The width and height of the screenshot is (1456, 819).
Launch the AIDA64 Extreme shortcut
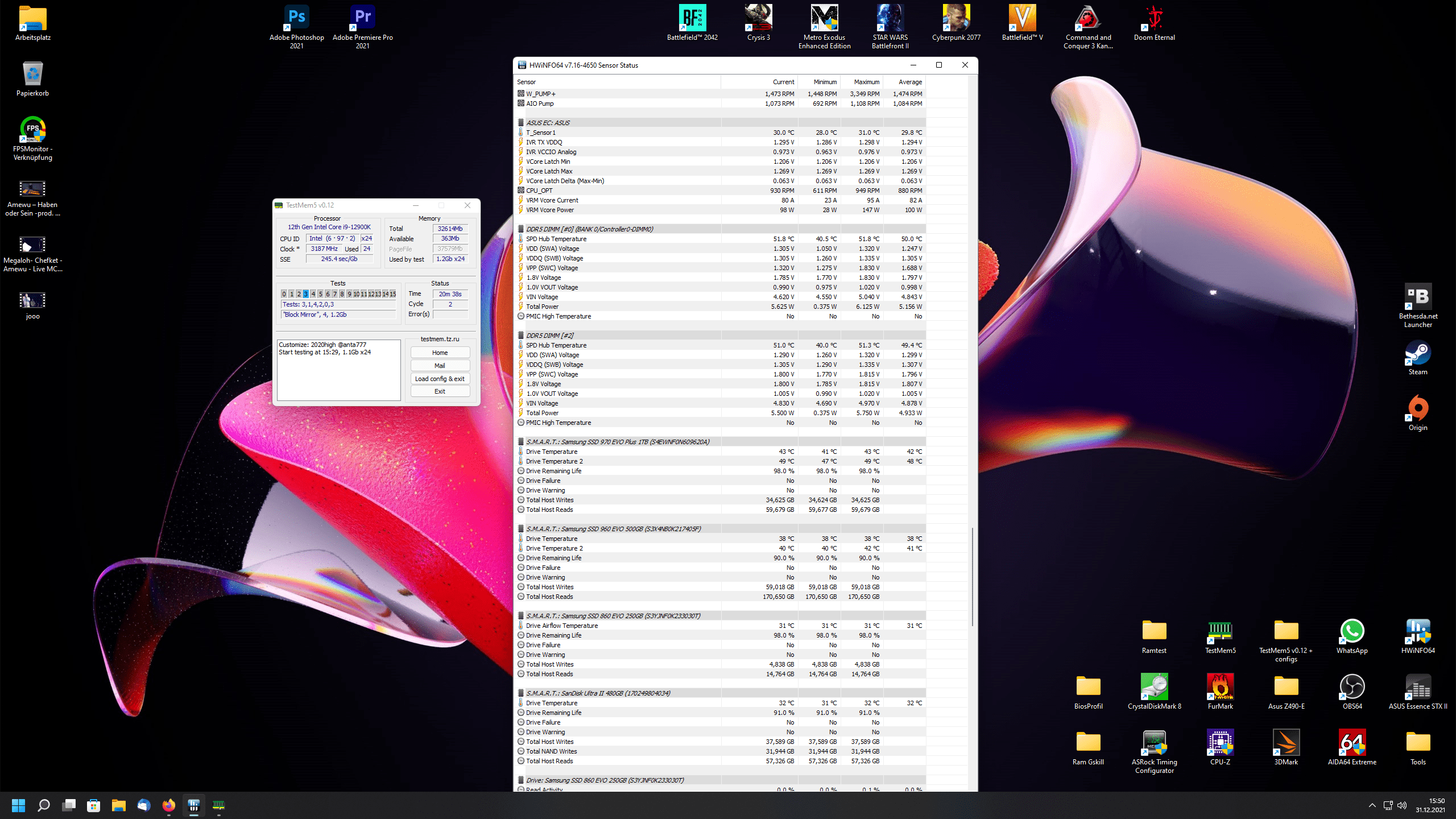[x=1352, y=743]
